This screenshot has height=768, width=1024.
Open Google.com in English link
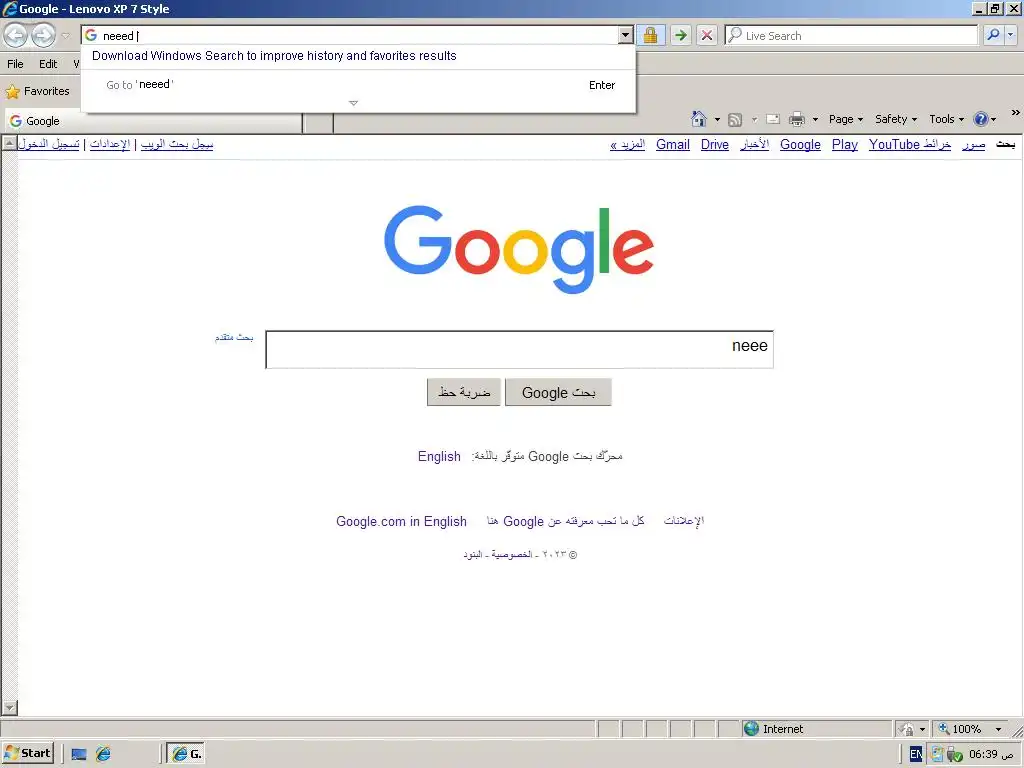[401, 522]
